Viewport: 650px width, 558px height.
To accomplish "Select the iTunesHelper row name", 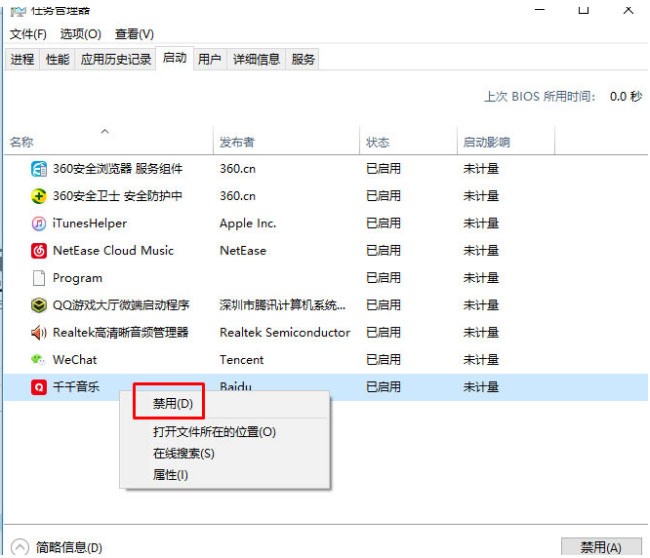I will point(90,223).
